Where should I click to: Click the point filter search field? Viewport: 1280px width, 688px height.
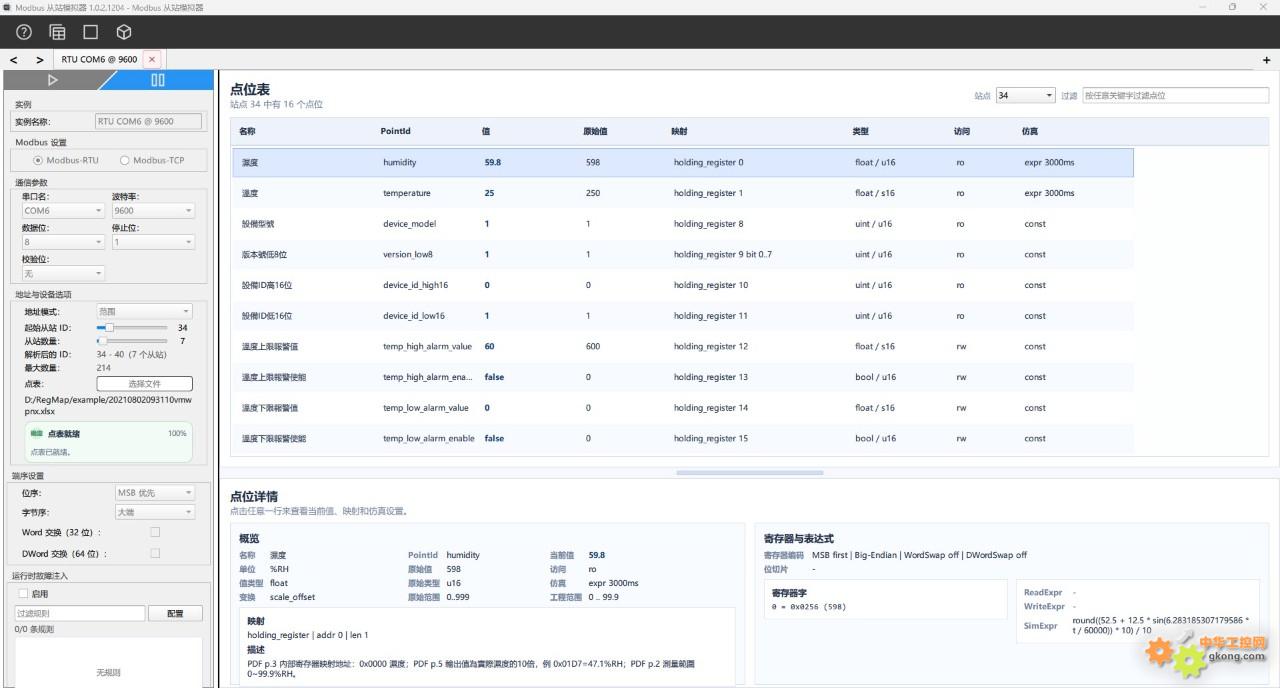tap(1175, 96)
